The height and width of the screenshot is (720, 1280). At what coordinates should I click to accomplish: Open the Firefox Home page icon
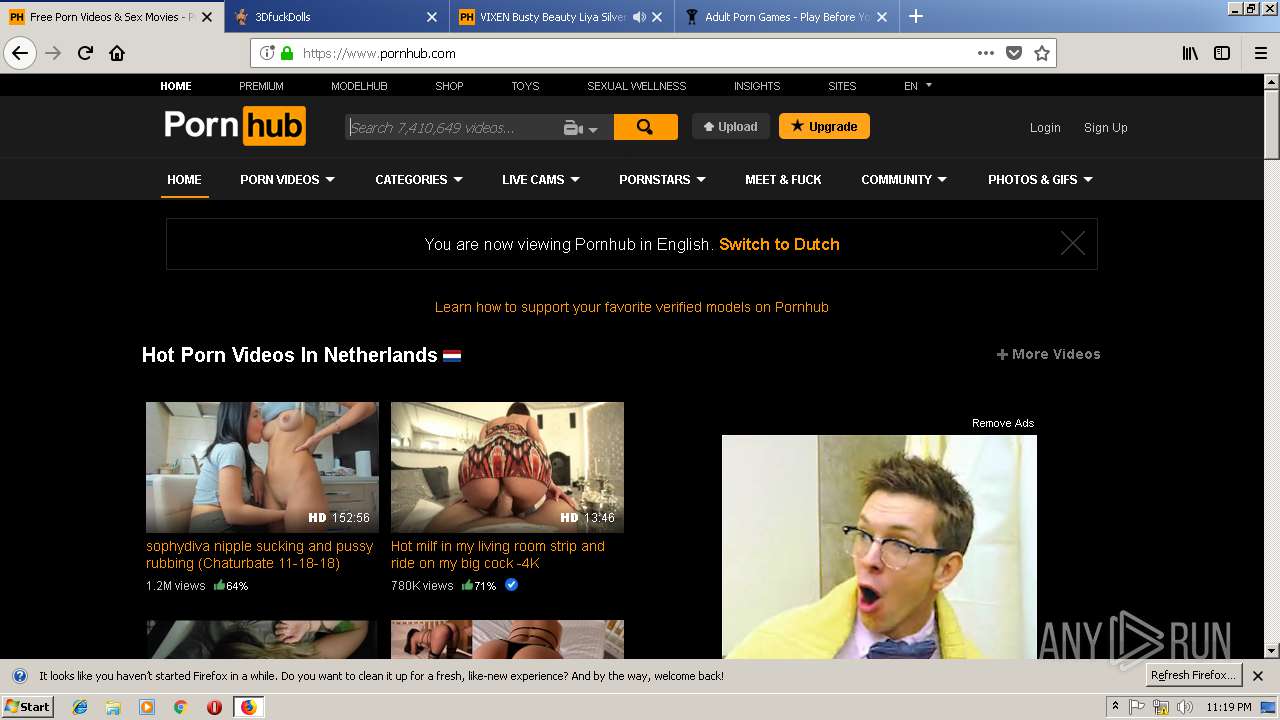(117, 53)
